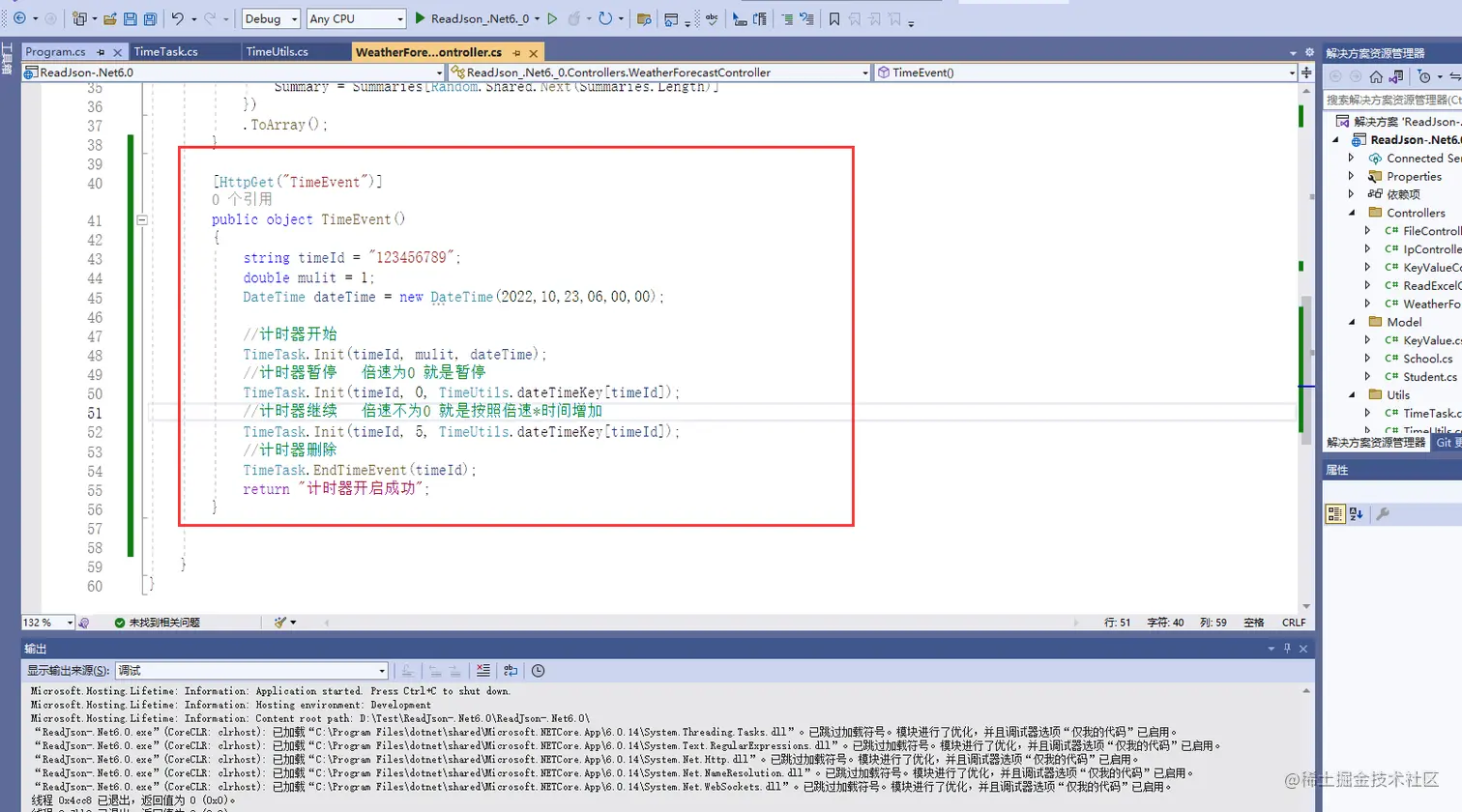This screenshot has width=1462, height=812.
Task: Switch to the TimeUtils.cs tab
Action: 277,52
